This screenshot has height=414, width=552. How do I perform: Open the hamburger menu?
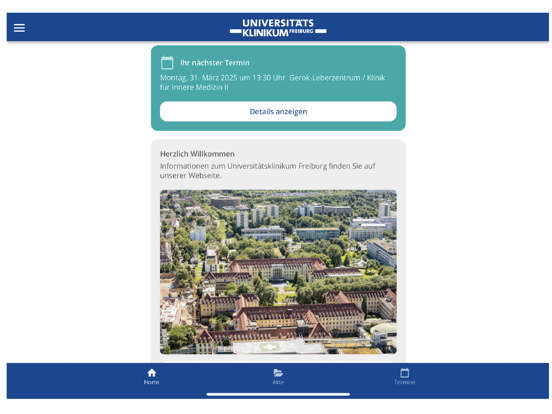(19, 28)
